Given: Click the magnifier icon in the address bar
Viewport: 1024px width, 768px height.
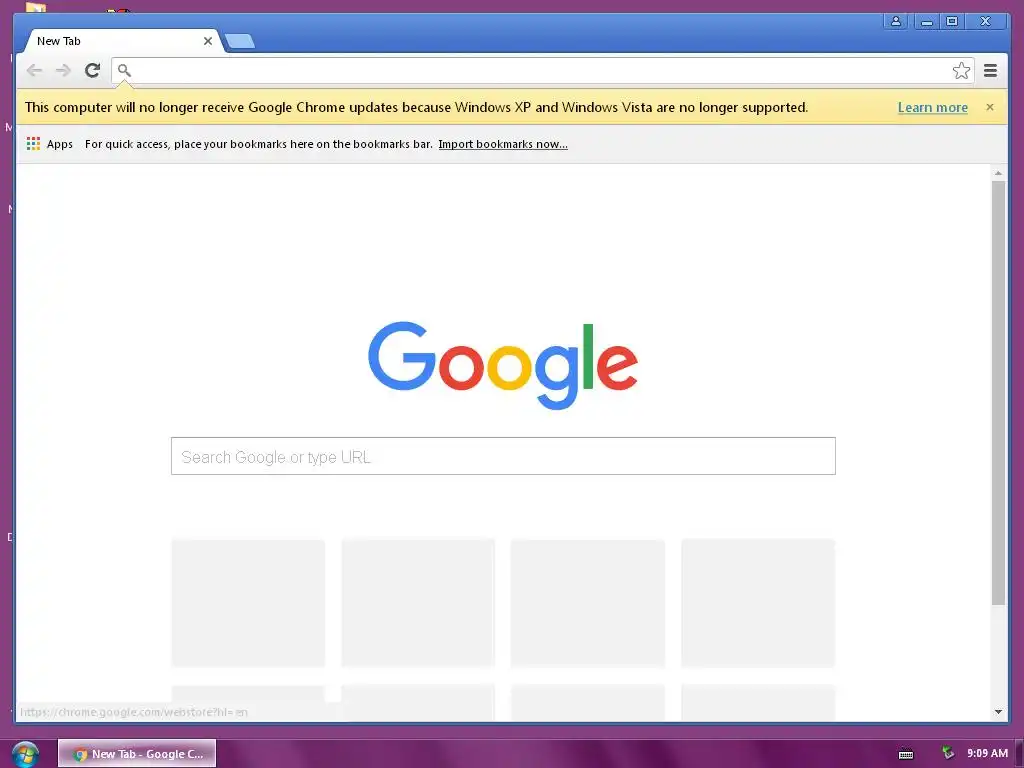Looking at the screenshot, I should click(124, 70).
